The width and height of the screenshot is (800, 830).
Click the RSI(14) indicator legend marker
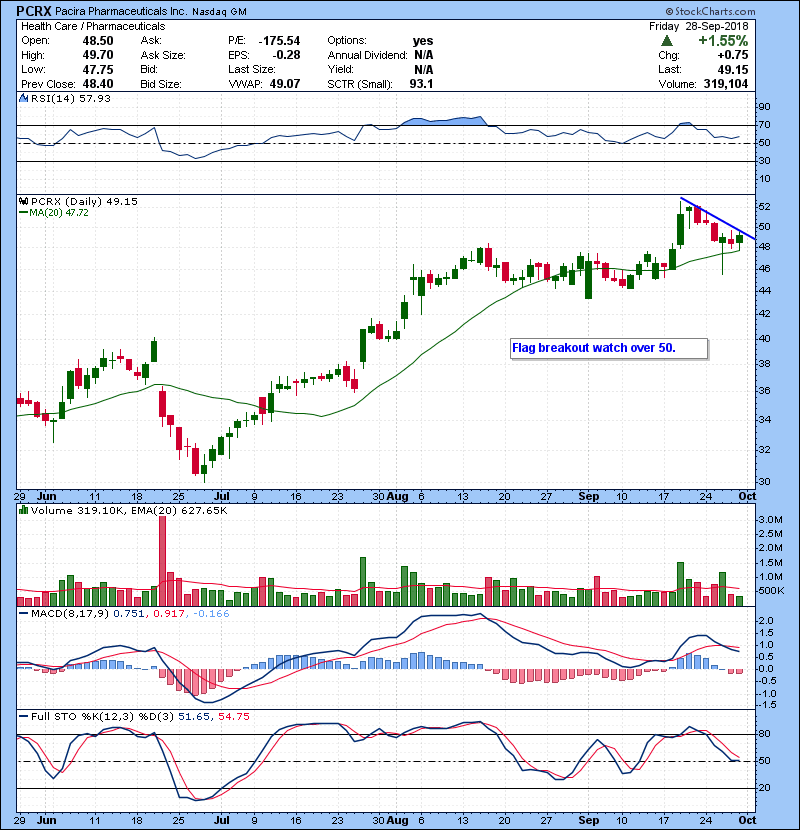click(x=23, y=101)
